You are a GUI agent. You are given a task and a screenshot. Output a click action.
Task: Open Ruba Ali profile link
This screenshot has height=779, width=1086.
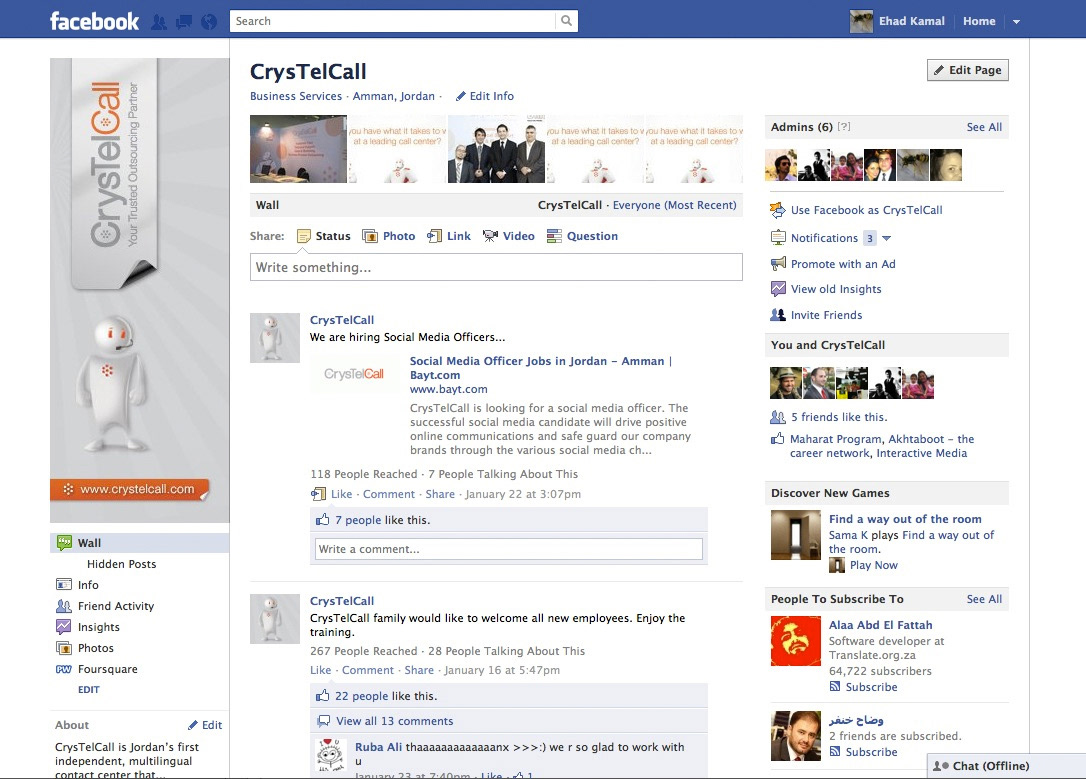[x=378, y=747]
